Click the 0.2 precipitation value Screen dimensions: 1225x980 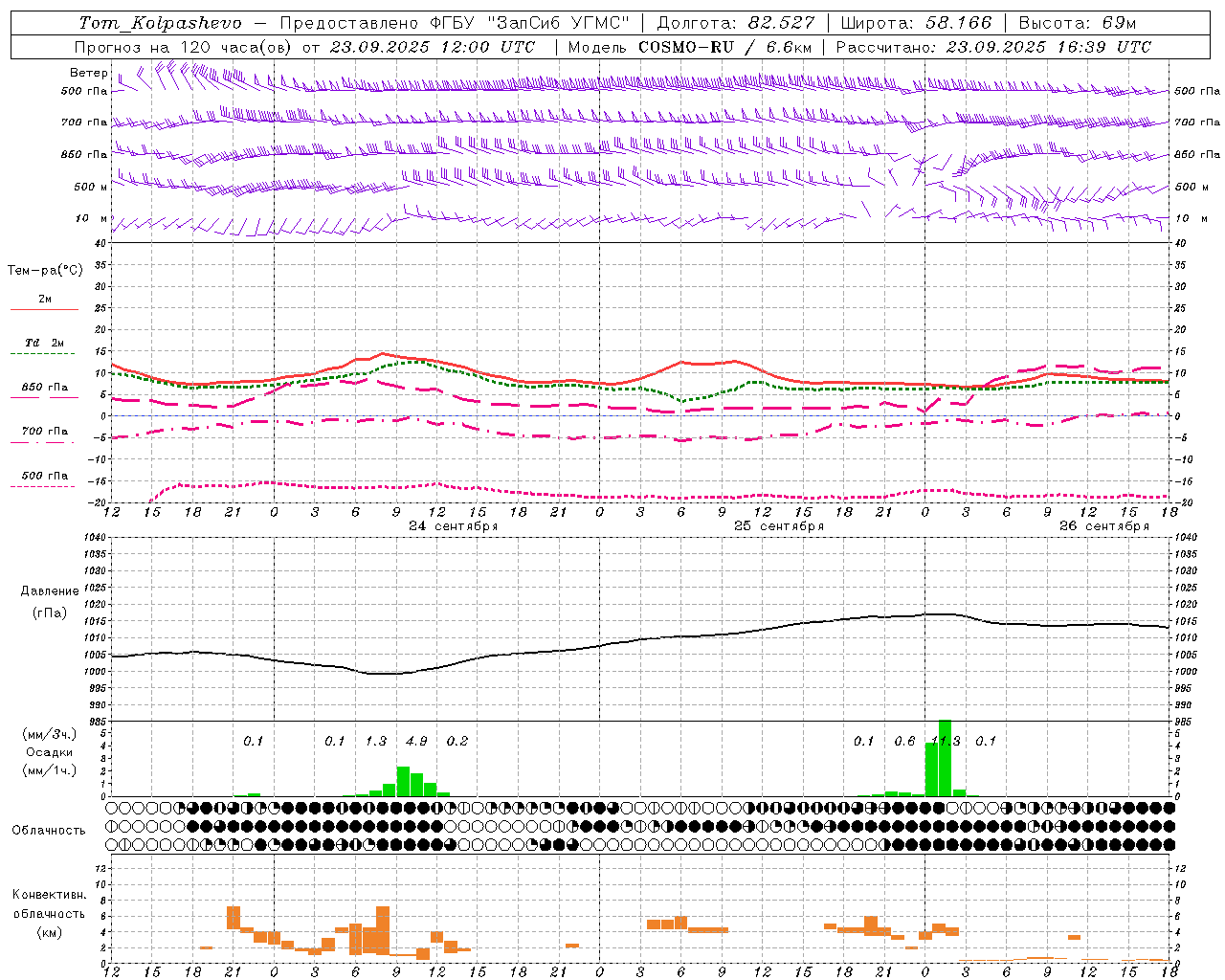457,742
